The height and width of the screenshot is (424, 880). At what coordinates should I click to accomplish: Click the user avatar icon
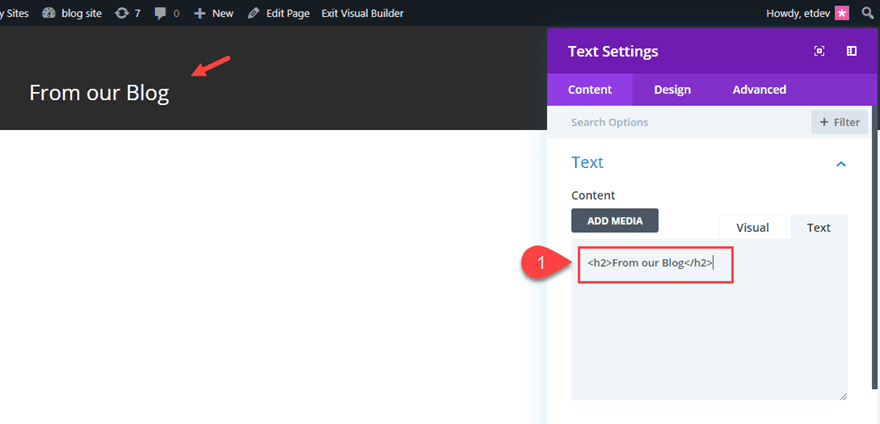pos(842,13)
